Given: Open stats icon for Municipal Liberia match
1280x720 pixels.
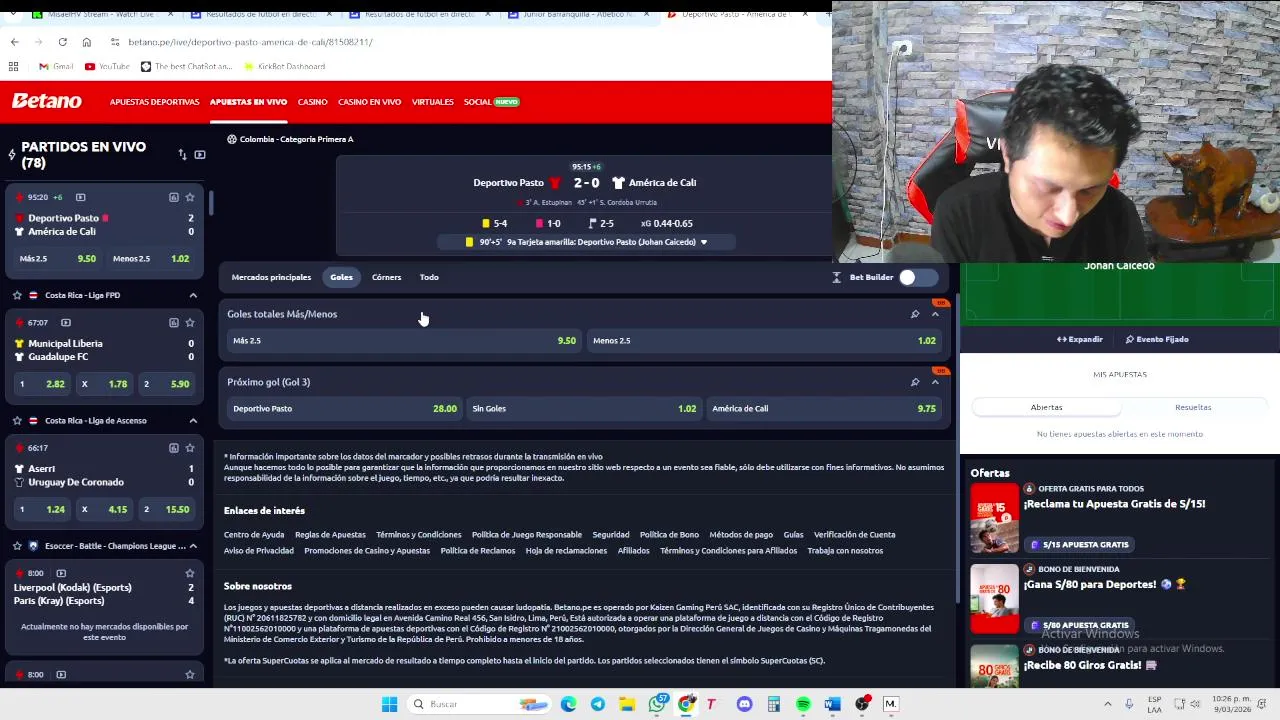Looking at the screenshot, I should 174,322.
